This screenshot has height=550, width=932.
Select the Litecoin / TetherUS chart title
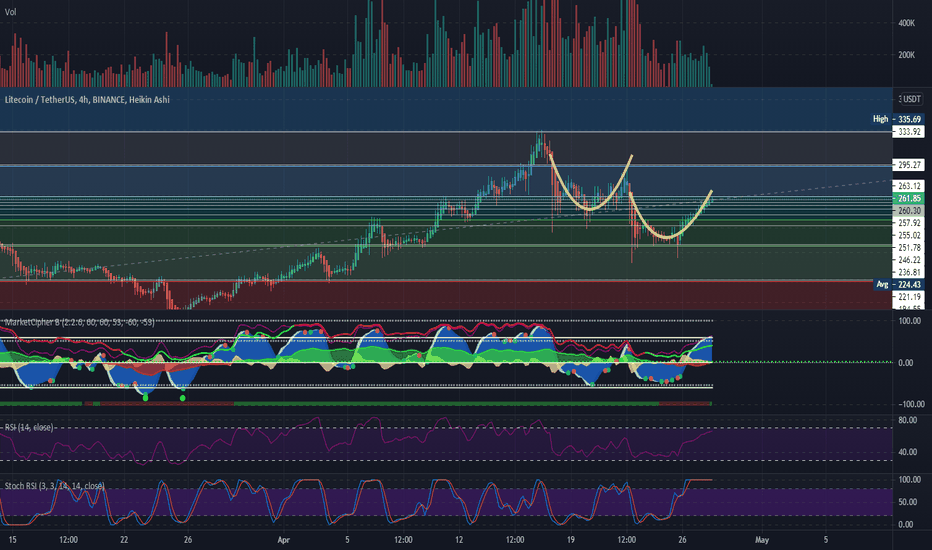(x=87, y=99)
